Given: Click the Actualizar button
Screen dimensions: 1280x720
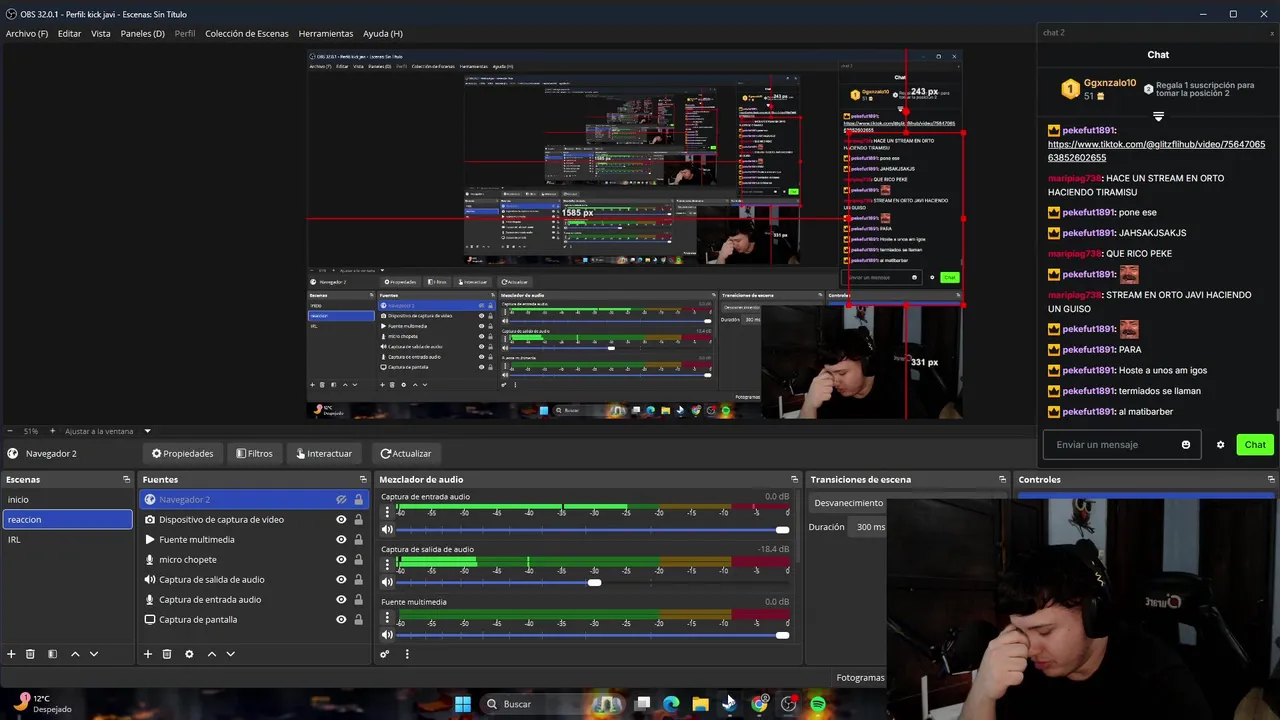Looking at the screenshot, I should (x=405, y=453).
